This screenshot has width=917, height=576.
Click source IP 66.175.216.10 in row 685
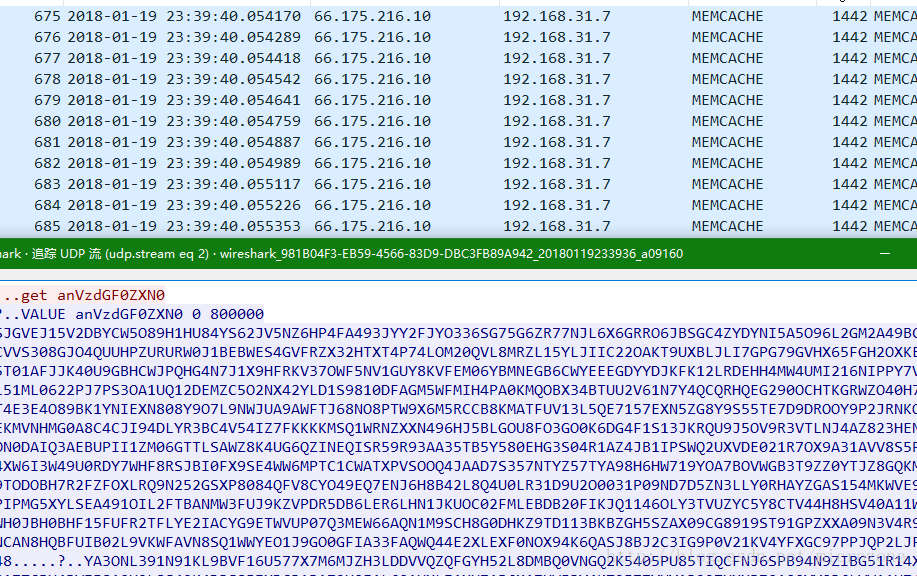pos(373,227)
